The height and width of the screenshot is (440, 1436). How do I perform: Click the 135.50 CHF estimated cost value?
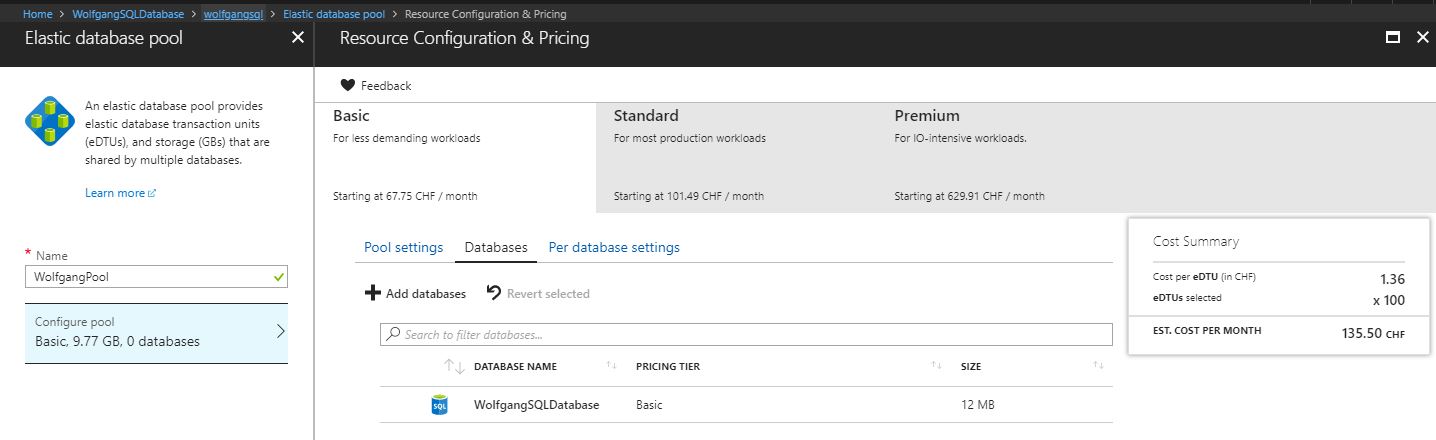(x=1373, y=333)
